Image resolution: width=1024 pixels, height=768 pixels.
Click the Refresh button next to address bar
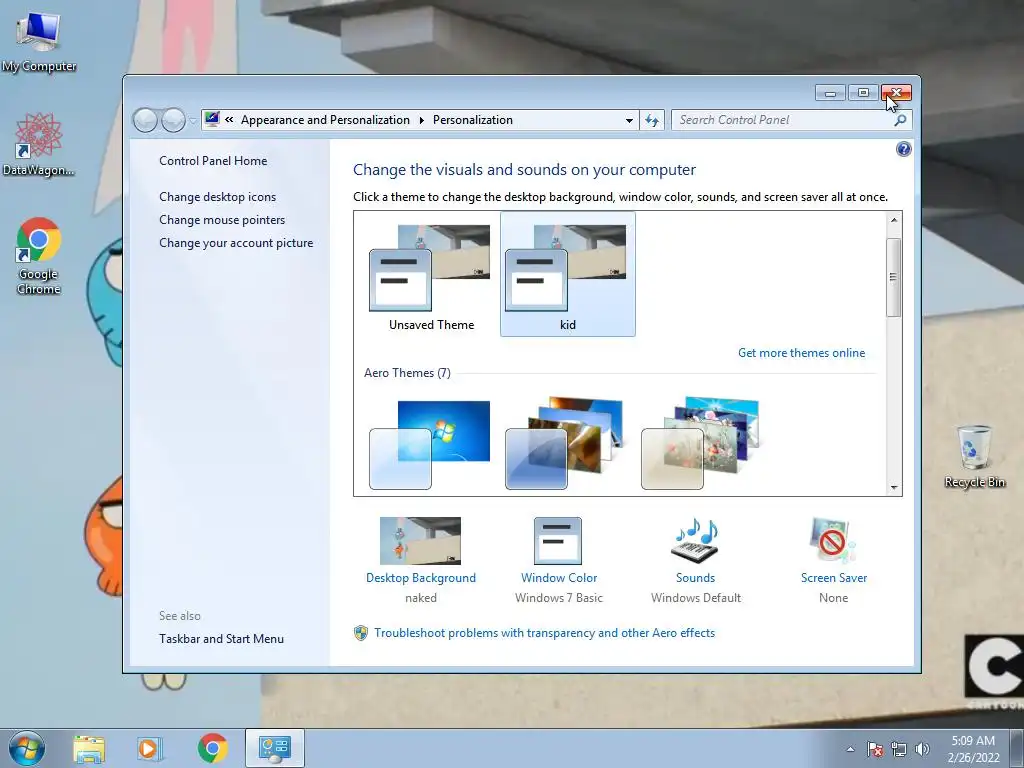tap(652, 120)
